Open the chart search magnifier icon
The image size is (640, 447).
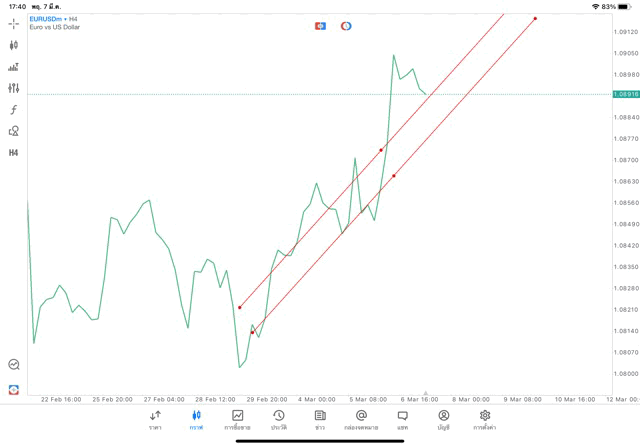[x=14, y=365]
